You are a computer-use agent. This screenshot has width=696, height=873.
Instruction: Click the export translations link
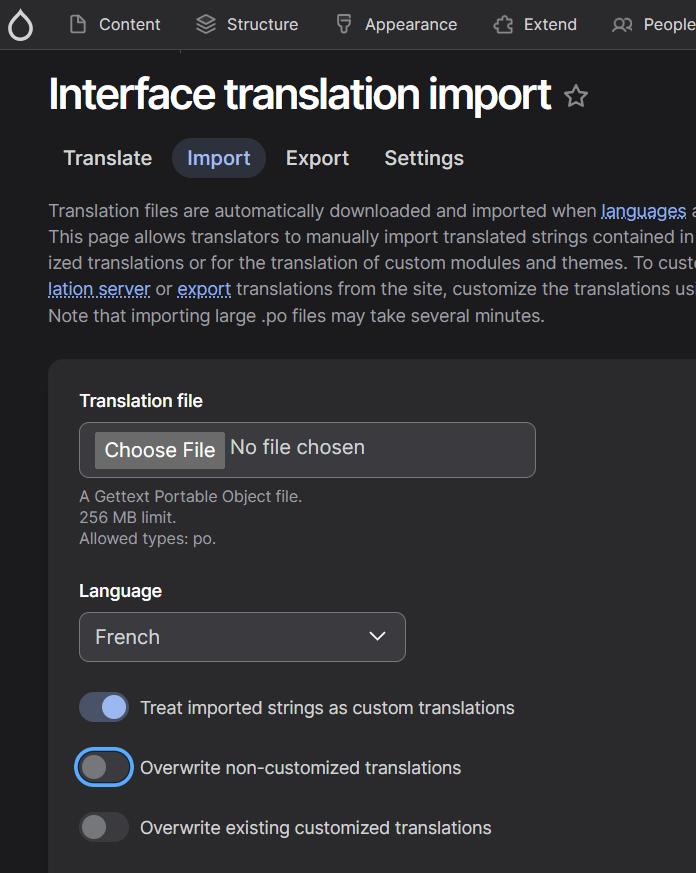[x=204, y=289]
